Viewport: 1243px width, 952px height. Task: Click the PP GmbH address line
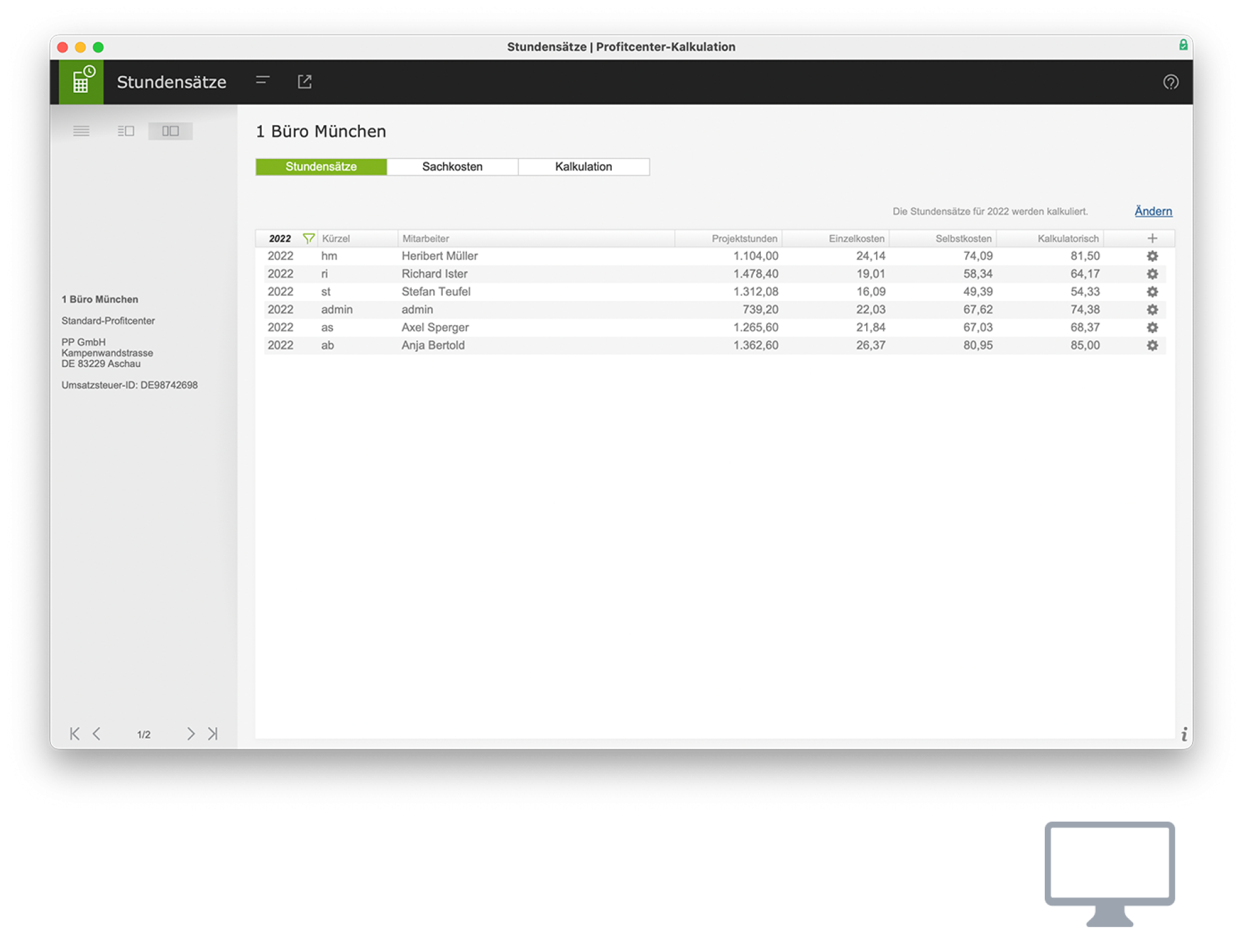pos(83,342)
